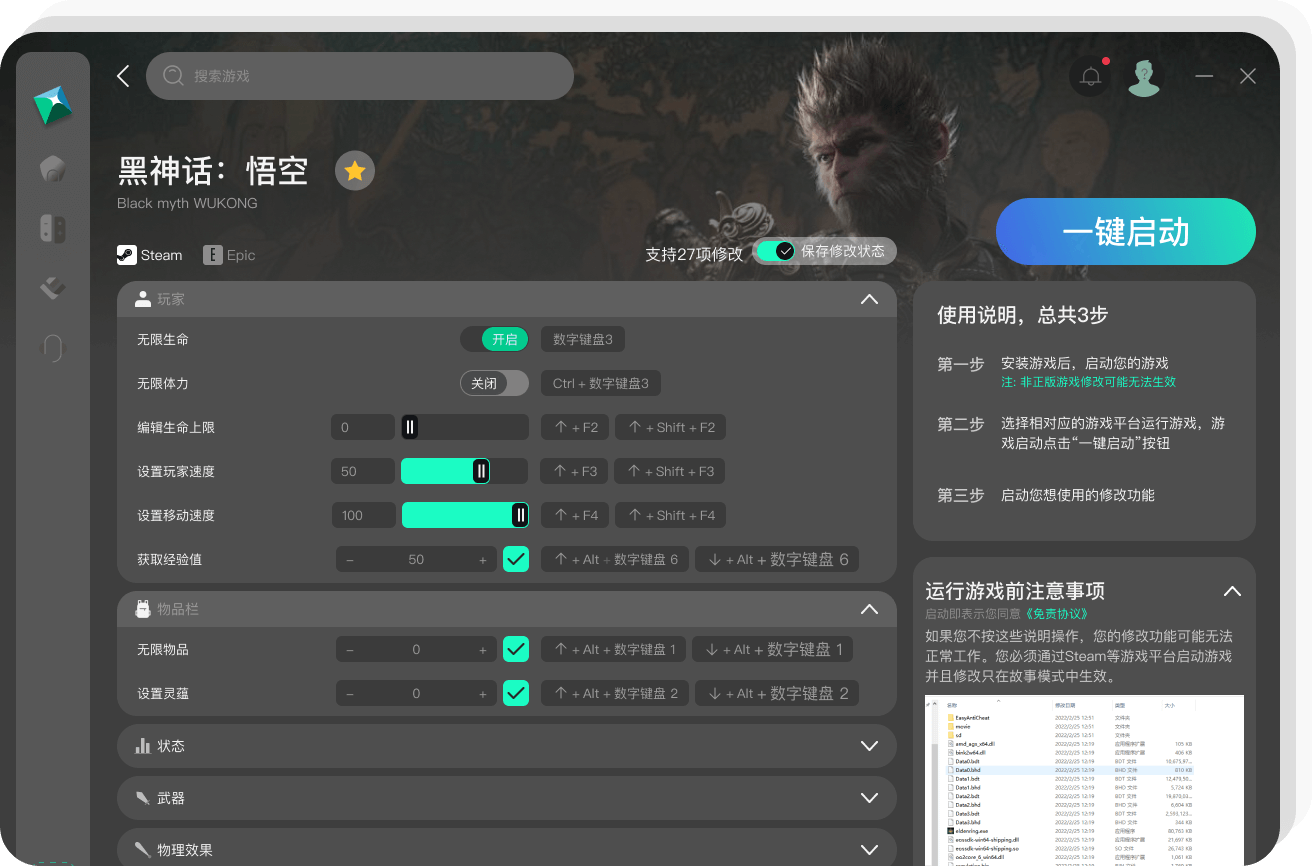The height and width of the screenshot is (866, 1312).
Task: Click ↑ + Shift + F2 hotkey button
Action: (x=670, y=427)
